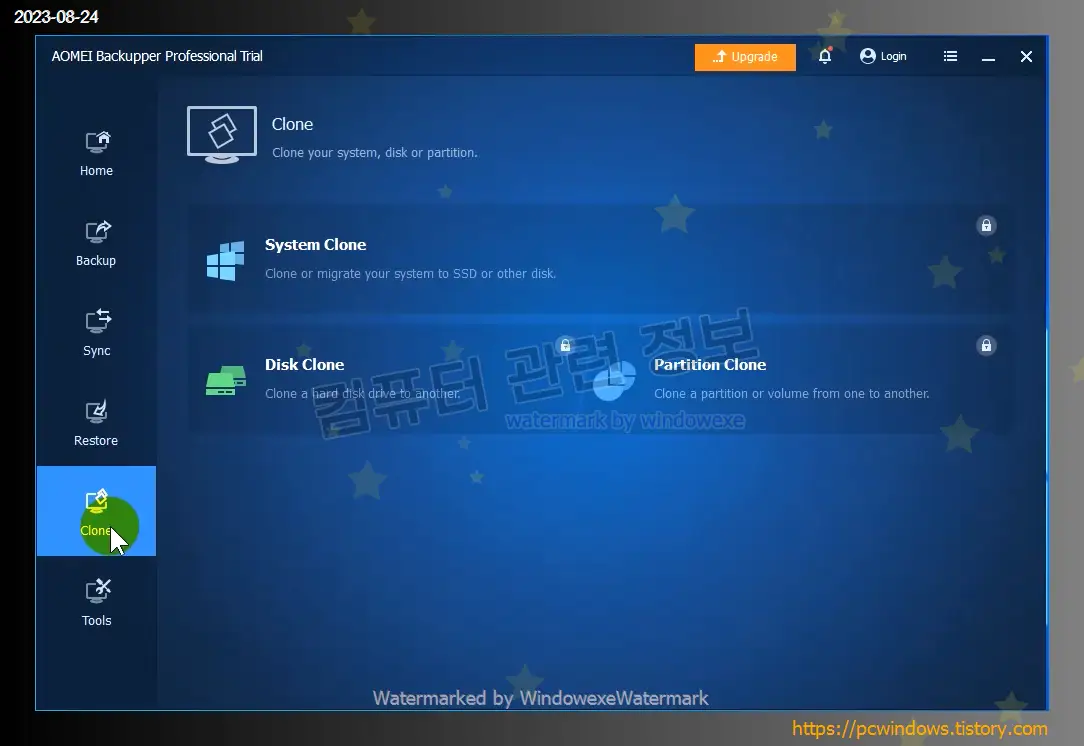Click 'Clone or migrate your system' description
Image resolution: width=1084 pixels, height=746 pixels.
pos(411,274)
